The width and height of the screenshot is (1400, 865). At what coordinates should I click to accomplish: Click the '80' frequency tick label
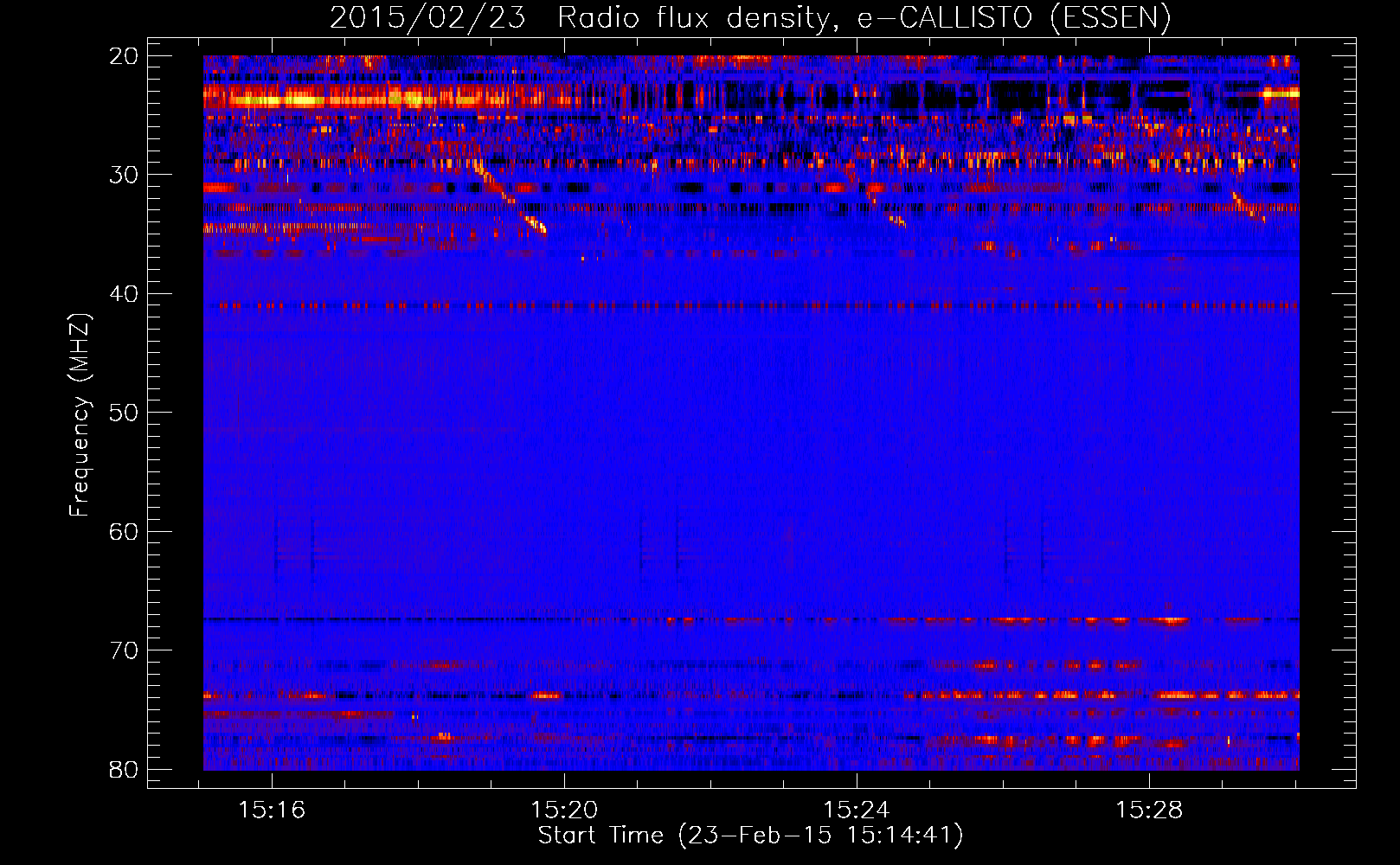124,769
